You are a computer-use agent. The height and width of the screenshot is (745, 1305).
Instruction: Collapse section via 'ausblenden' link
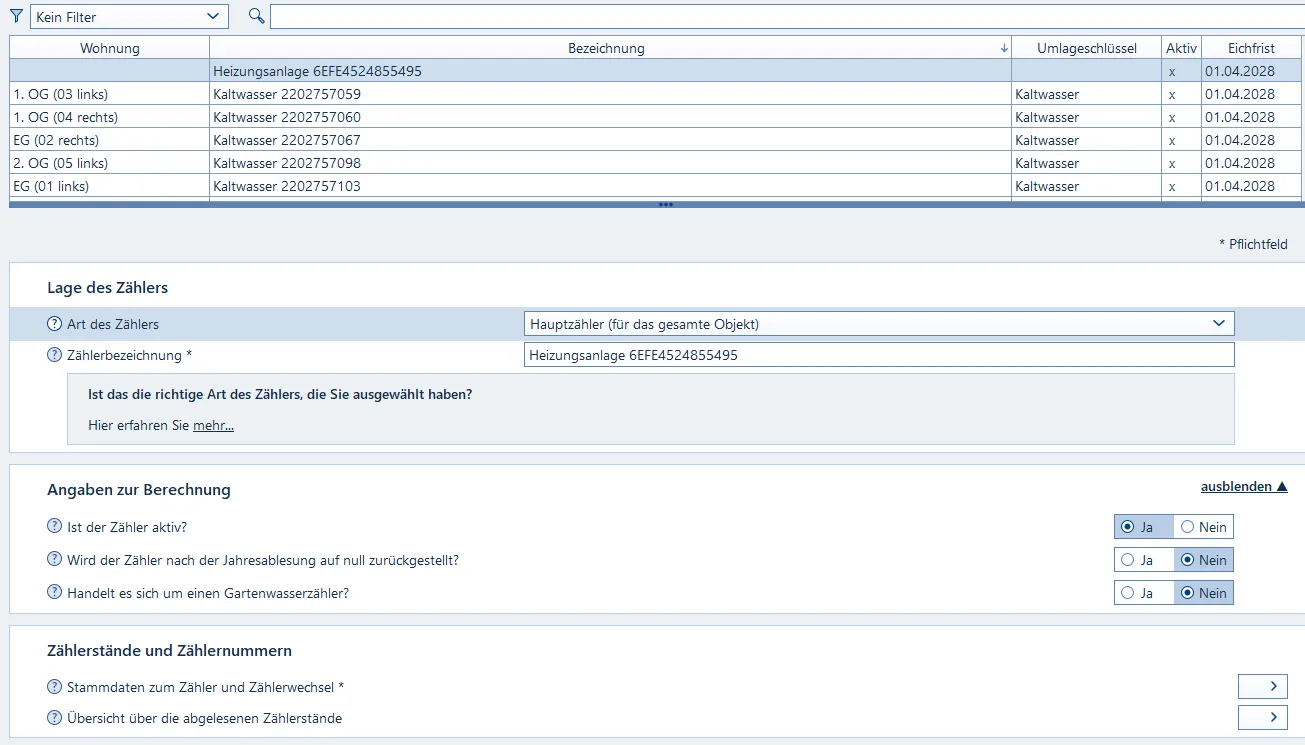[x=1243, y=487]
